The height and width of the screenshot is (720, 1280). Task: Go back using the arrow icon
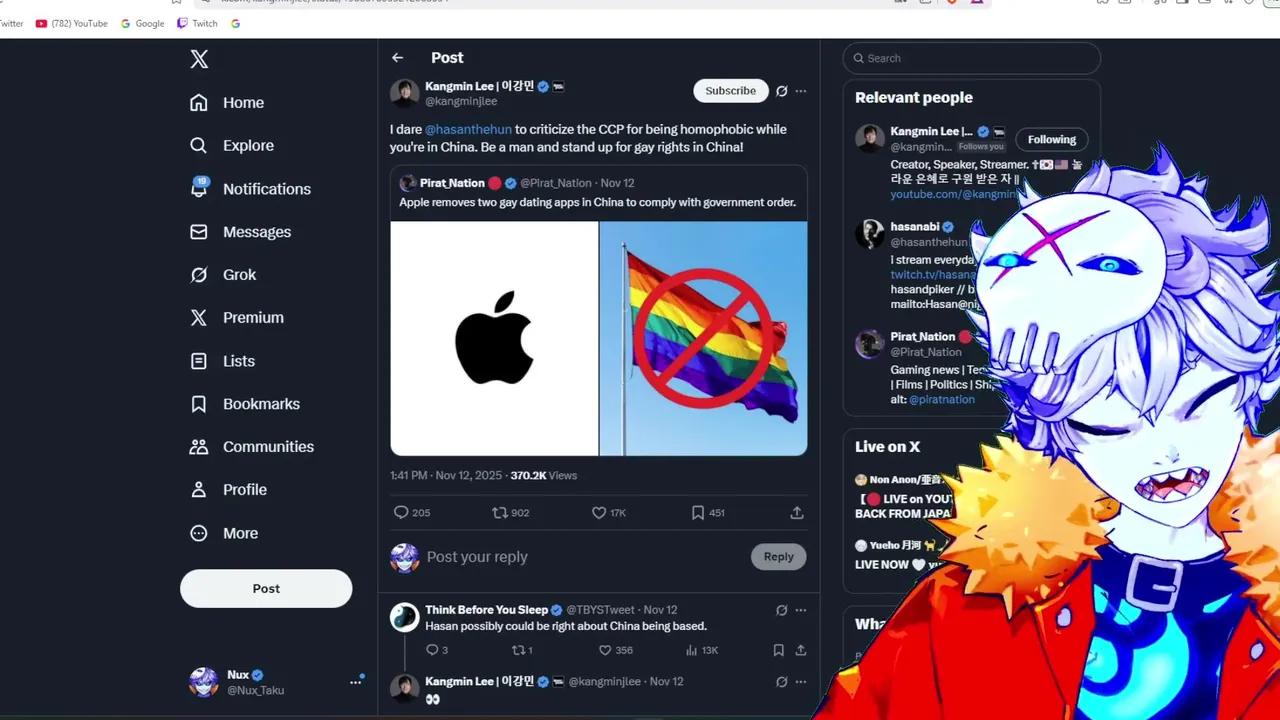coord(398,58)
